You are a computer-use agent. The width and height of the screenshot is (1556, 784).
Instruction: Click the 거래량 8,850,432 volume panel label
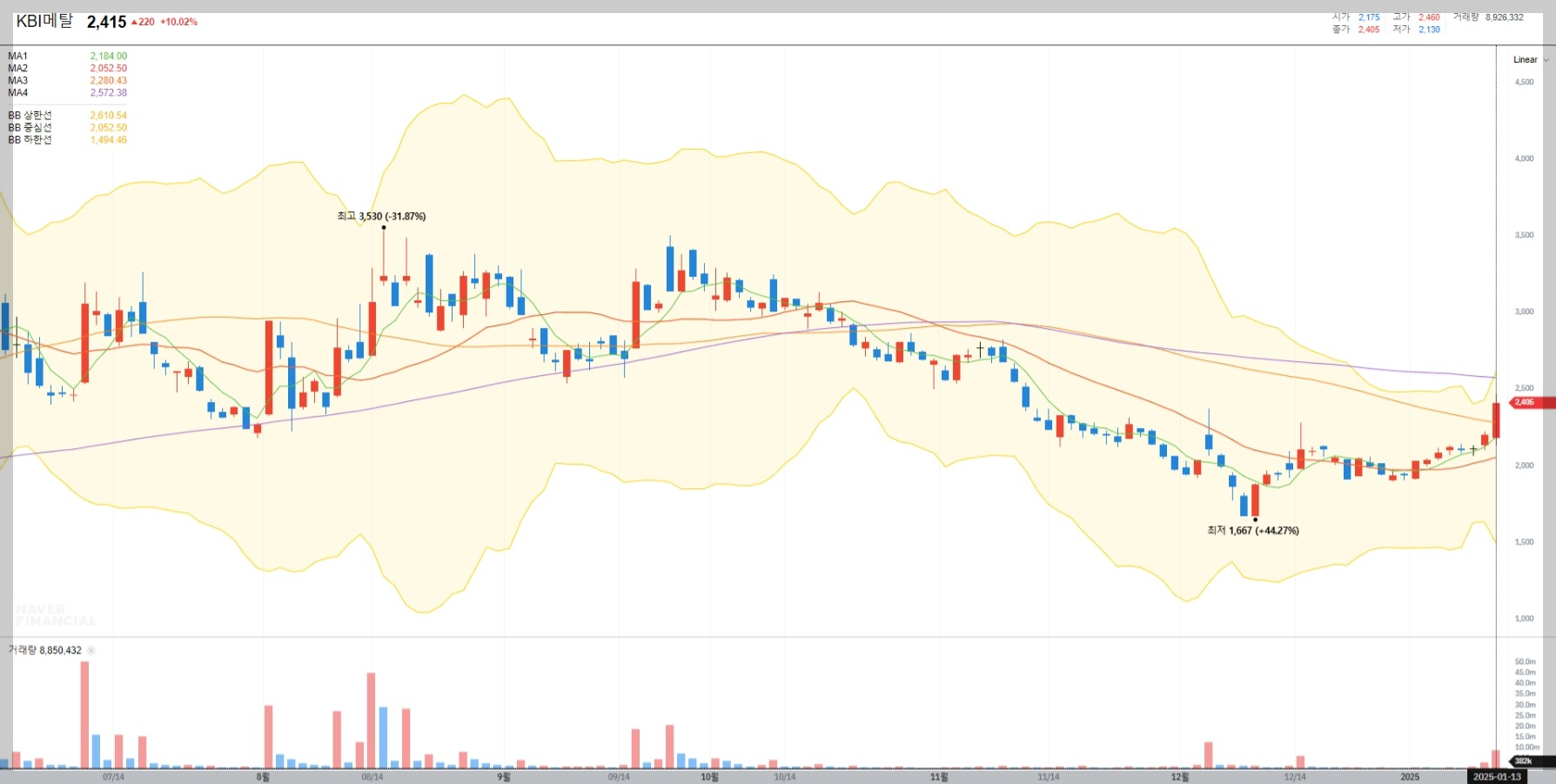[44, 650]
